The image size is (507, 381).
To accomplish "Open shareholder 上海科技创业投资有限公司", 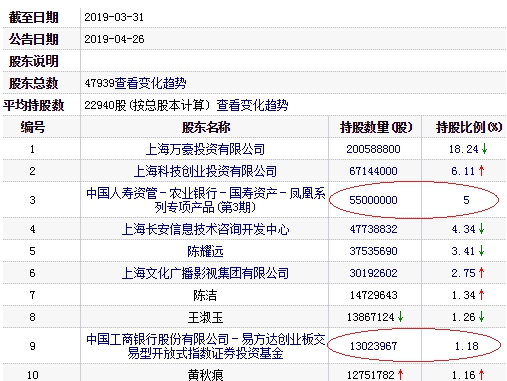I will pos(205,171).
